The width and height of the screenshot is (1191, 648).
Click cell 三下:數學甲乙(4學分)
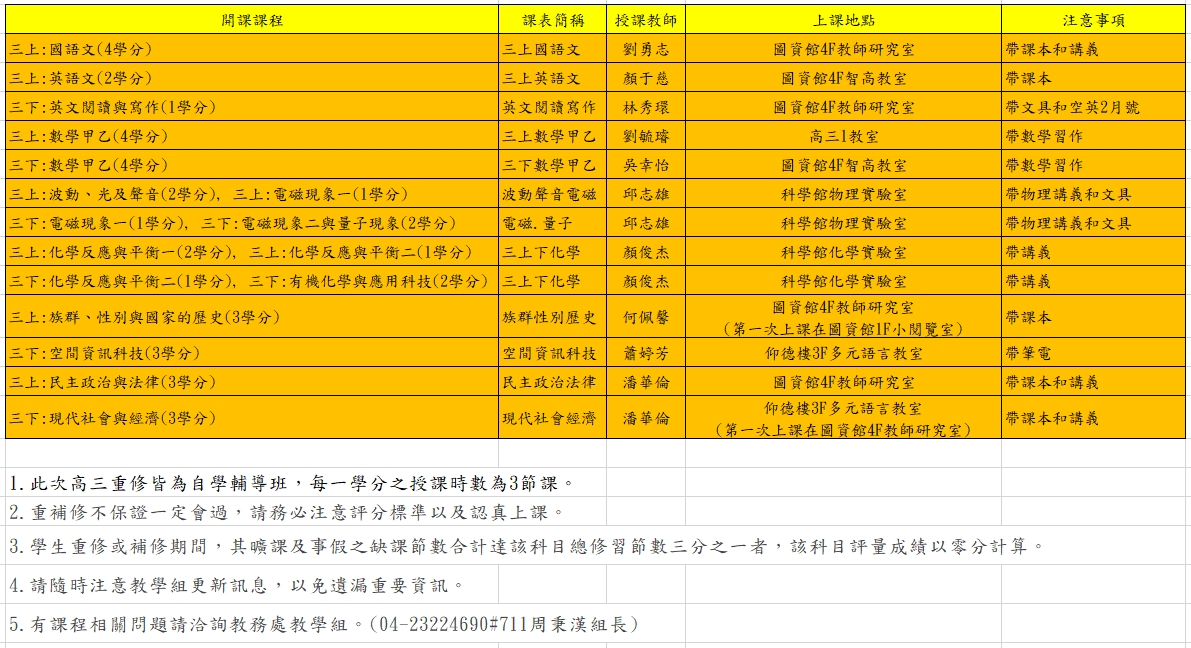pyautogui.click(x=252, y=165)
